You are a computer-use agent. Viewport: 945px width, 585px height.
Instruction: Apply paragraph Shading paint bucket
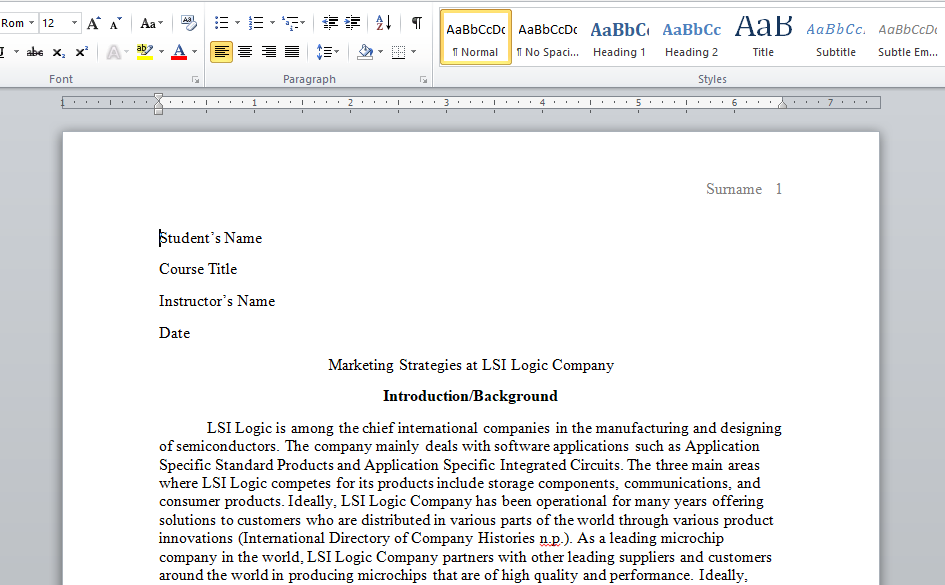[x=365, y=52]
